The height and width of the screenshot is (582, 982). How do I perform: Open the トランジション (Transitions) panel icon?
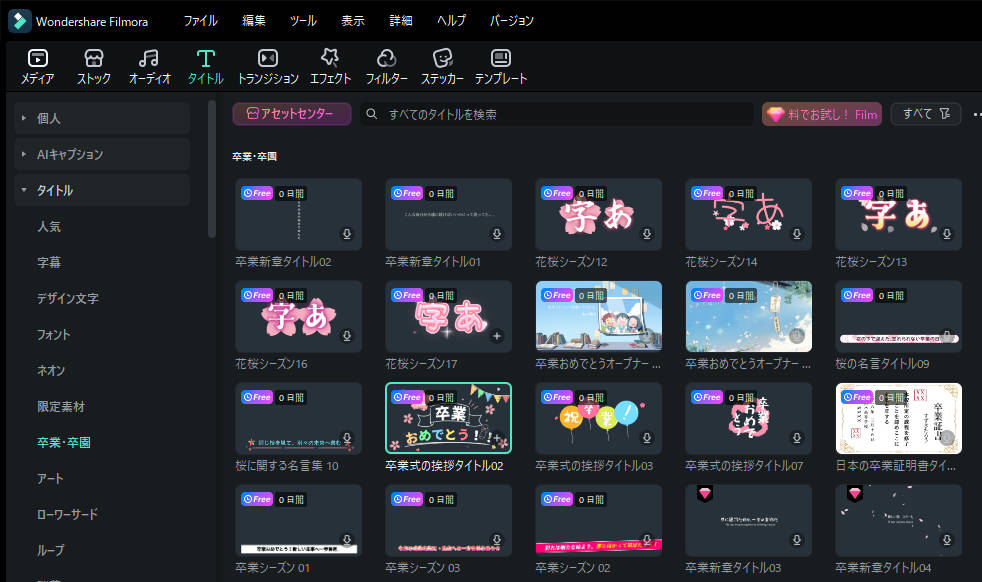266,66
